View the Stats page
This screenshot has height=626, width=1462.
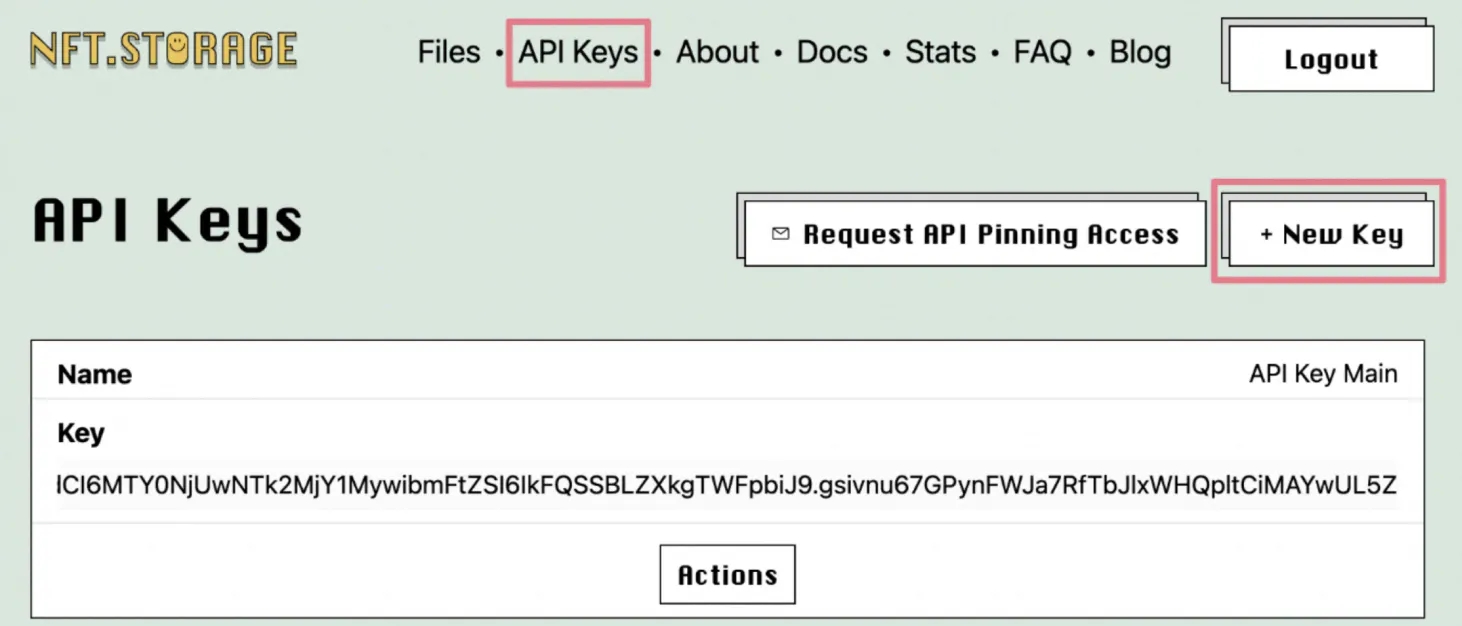pos(940,52)
